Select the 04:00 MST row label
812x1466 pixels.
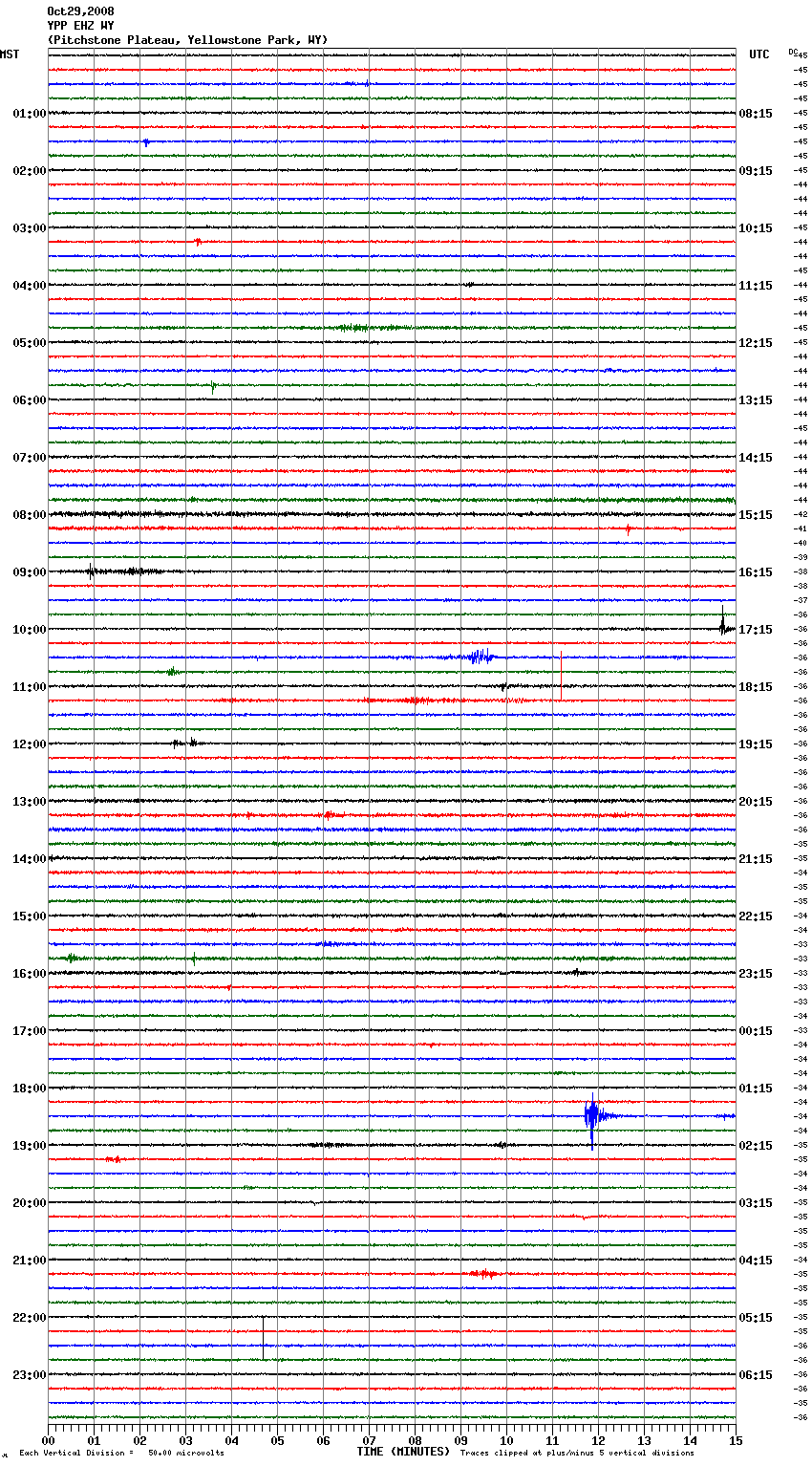(x=30, y=286)
